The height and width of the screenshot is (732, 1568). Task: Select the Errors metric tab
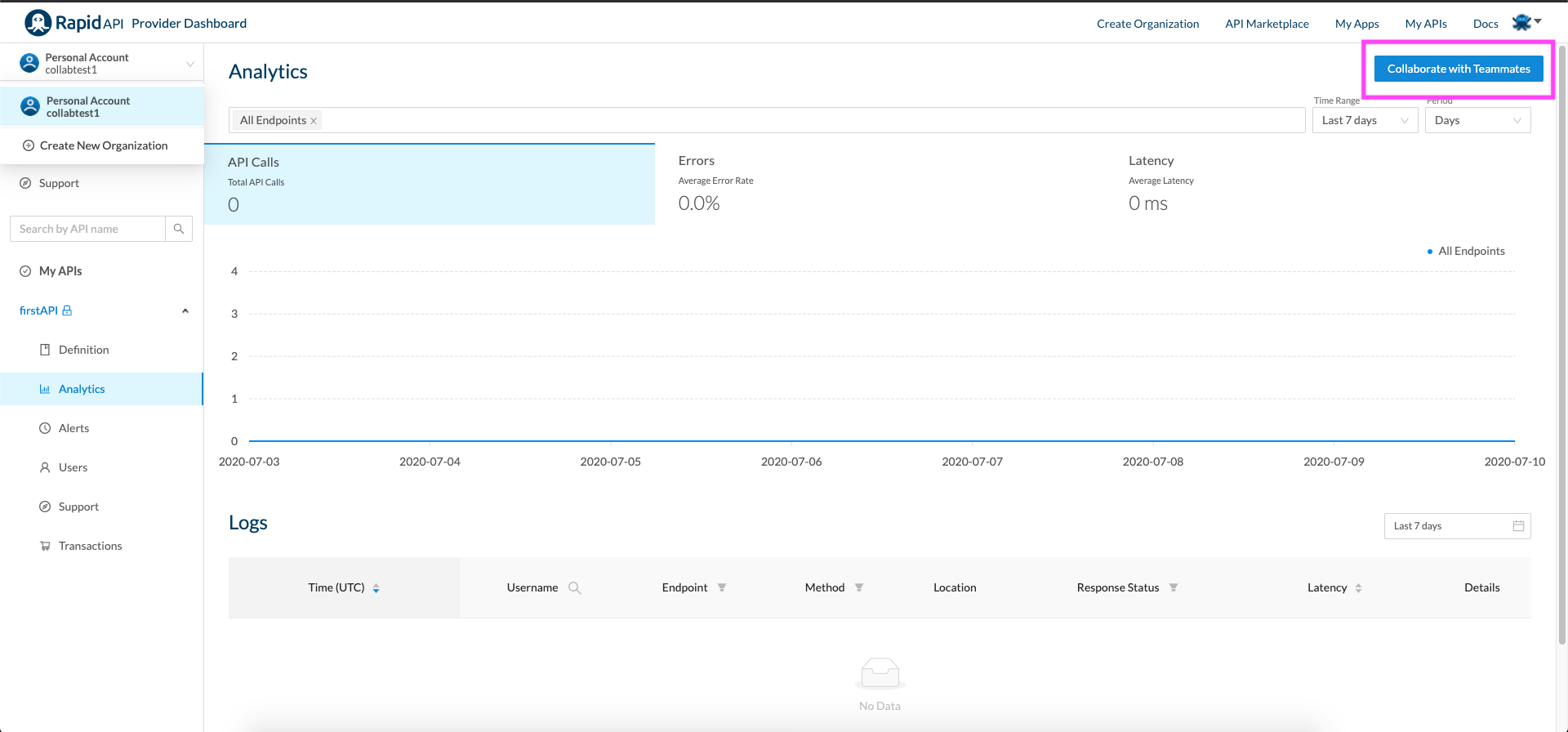pos(880,184)
